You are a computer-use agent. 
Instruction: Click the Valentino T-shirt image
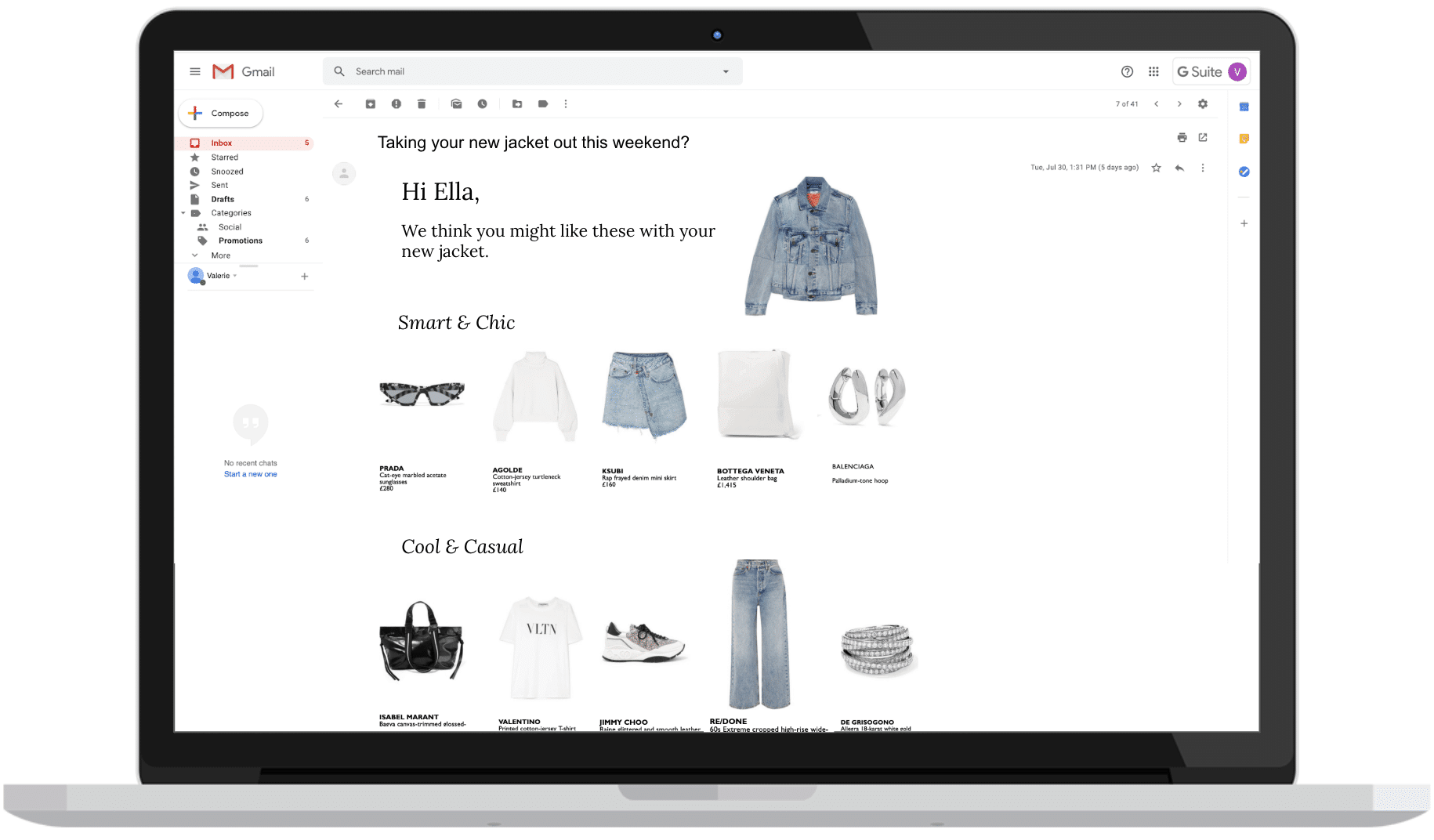pos(541,647)
